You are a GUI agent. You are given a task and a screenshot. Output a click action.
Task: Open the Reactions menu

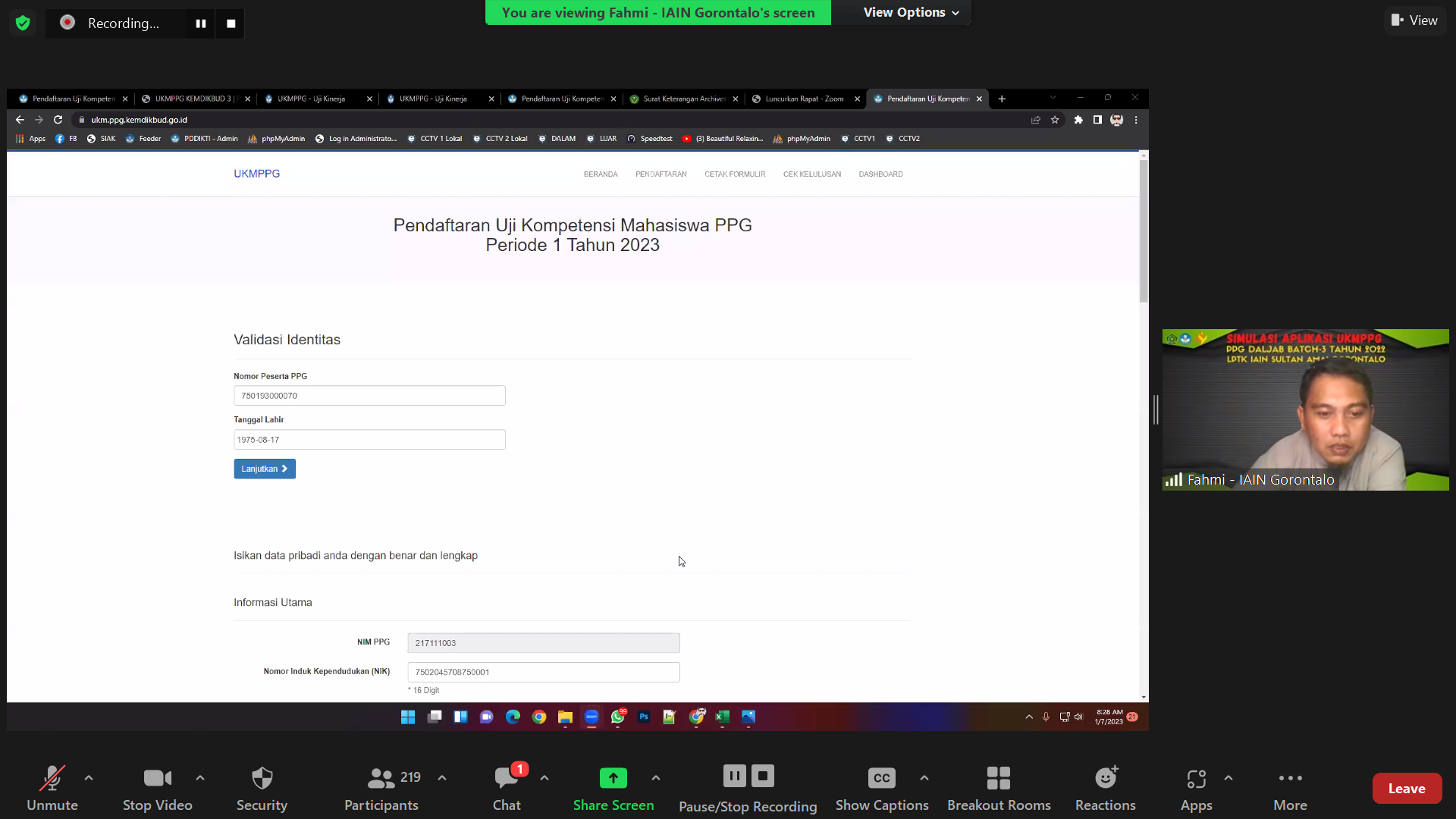(x=1105, y=778)
